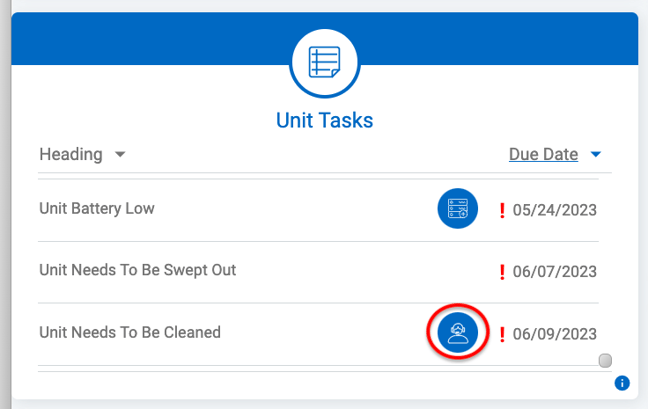648x409 pixels.
Task: Click the Unit Tasks notepad icon
Action: [x=324, y=63]
